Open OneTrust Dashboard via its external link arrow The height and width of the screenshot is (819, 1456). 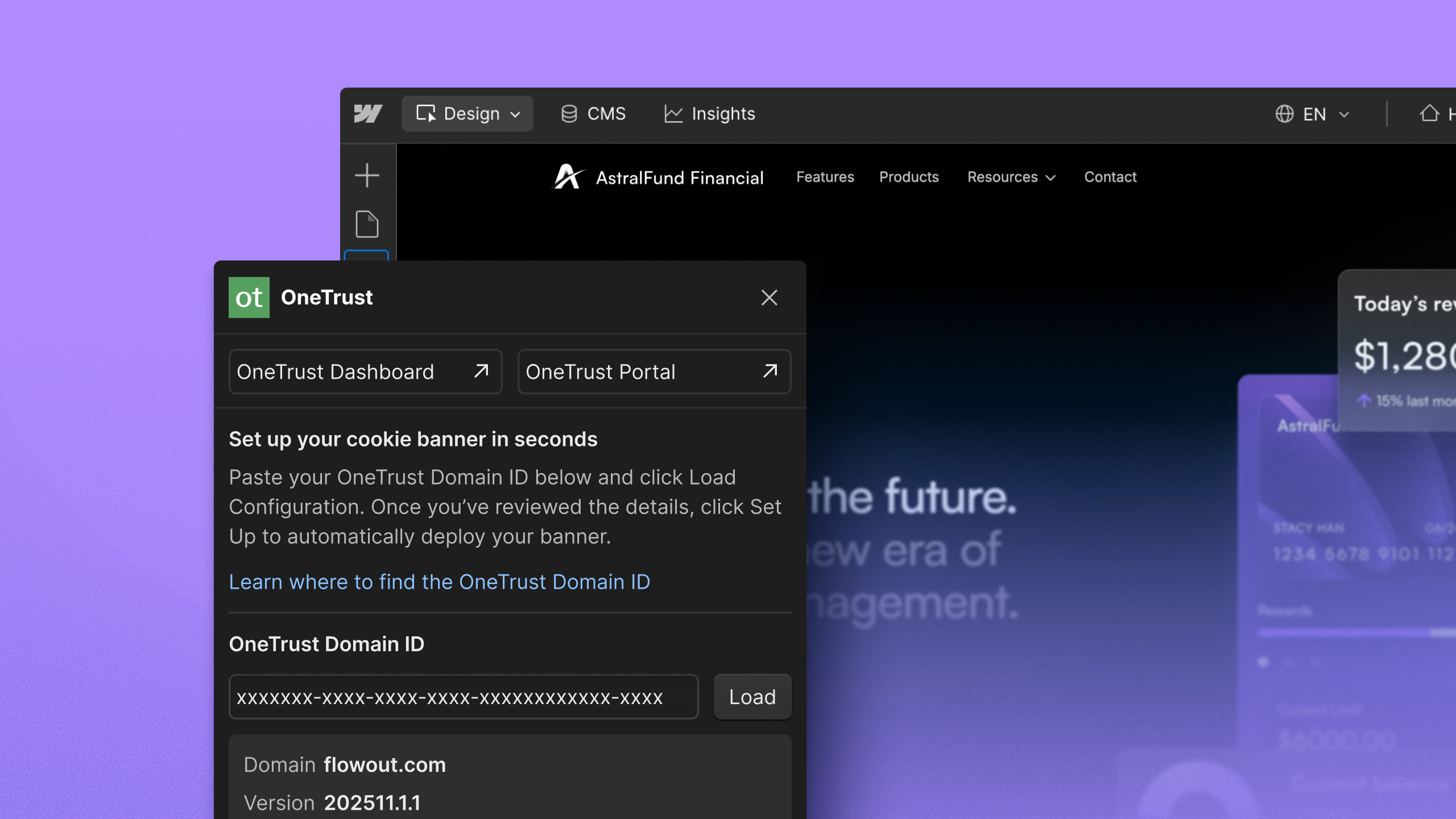481,371
